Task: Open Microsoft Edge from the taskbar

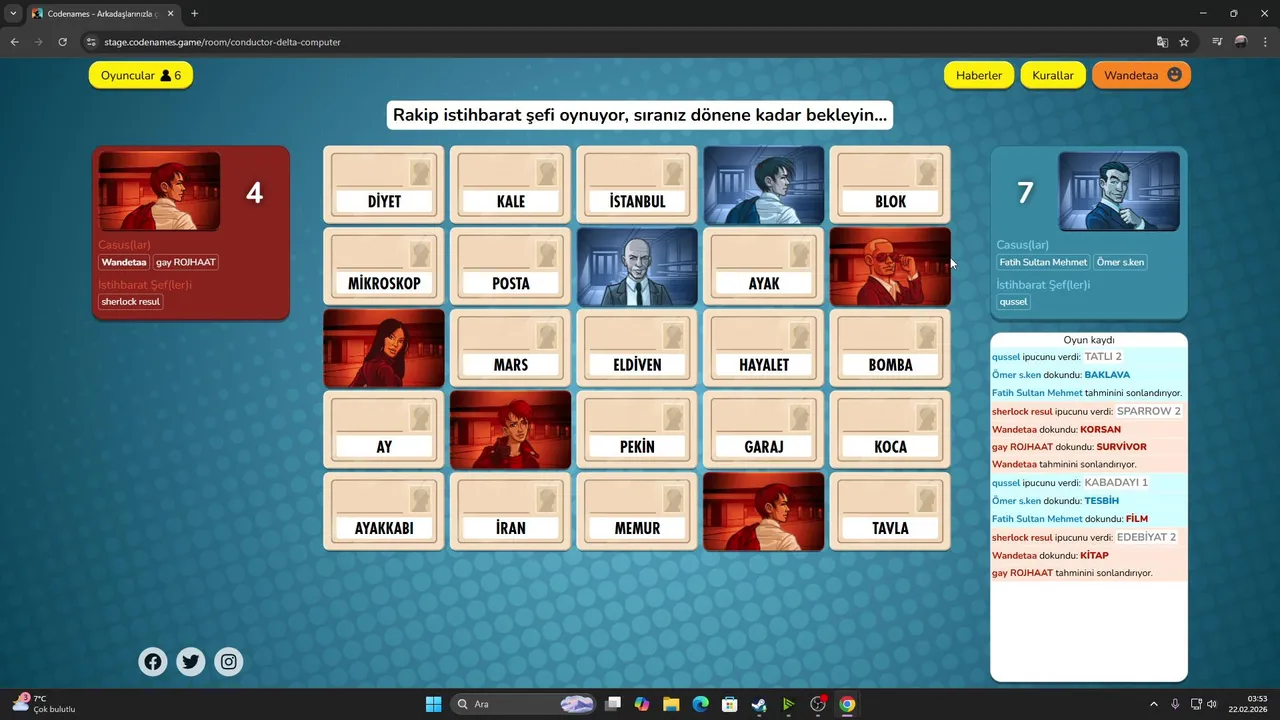Action: pyautogui.click(x=701, y=704)
